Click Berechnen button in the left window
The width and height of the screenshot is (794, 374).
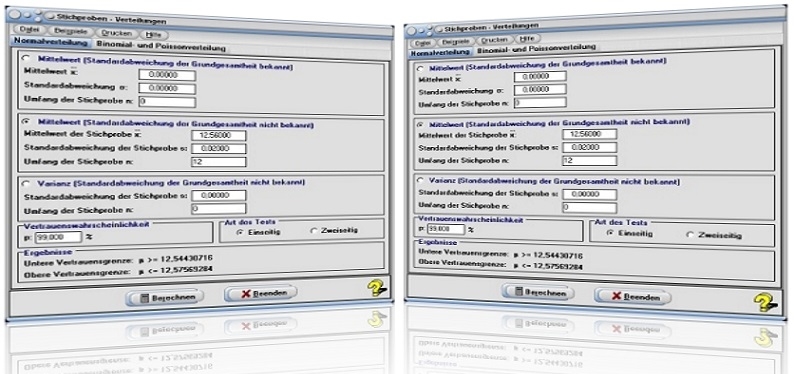(165, 297)
